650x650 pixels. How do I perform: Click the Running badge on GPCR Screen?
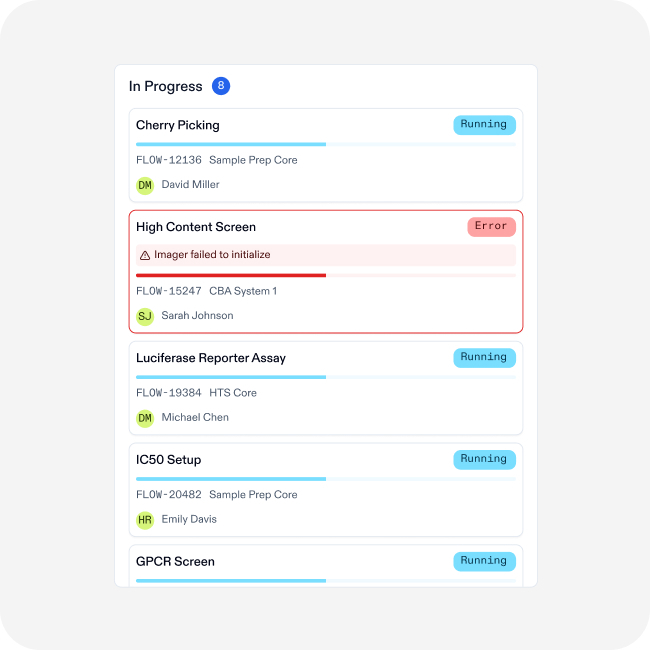click(x=484, y=561)
